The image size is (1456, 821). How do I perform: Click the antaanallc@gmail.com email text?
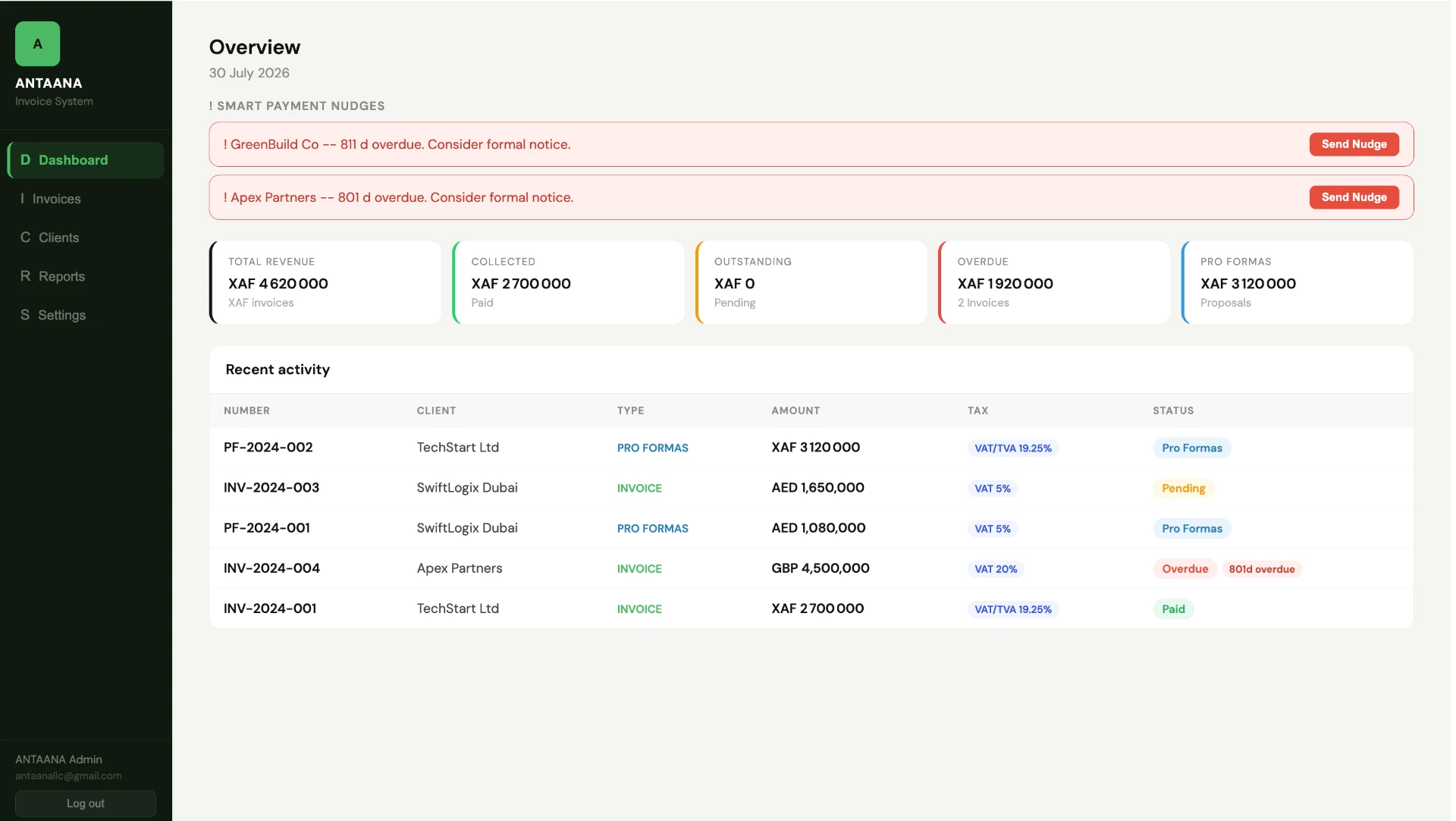[x=68, y=776]
